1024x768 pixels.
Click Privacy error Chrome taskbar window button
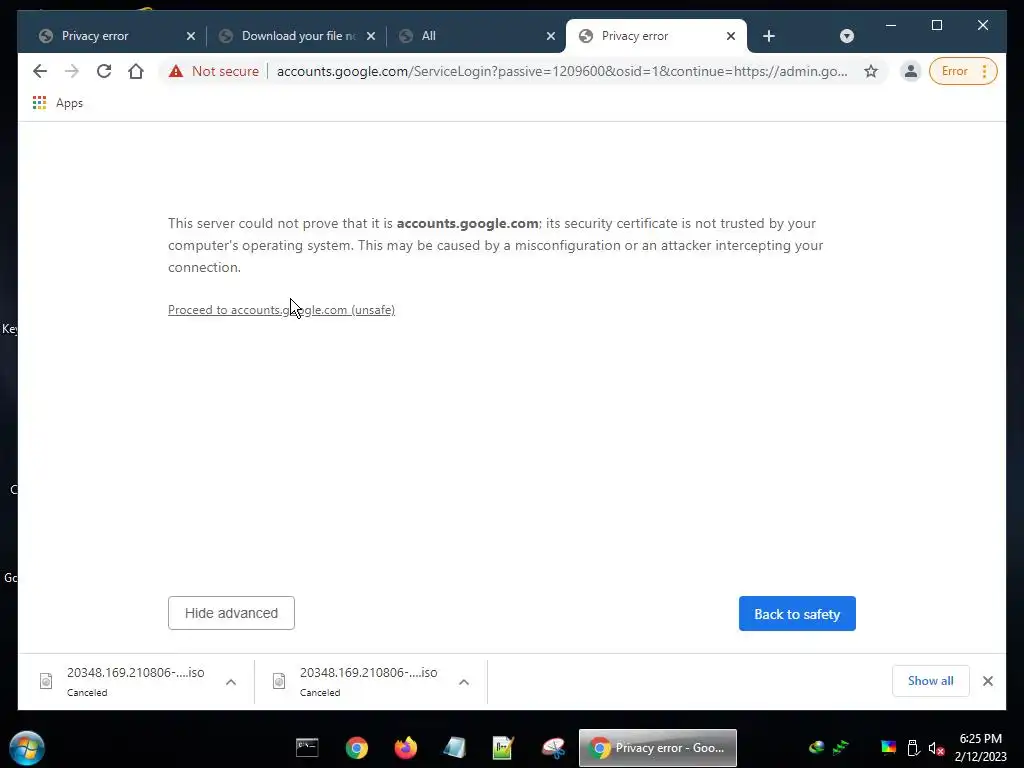tap(658, 748)
